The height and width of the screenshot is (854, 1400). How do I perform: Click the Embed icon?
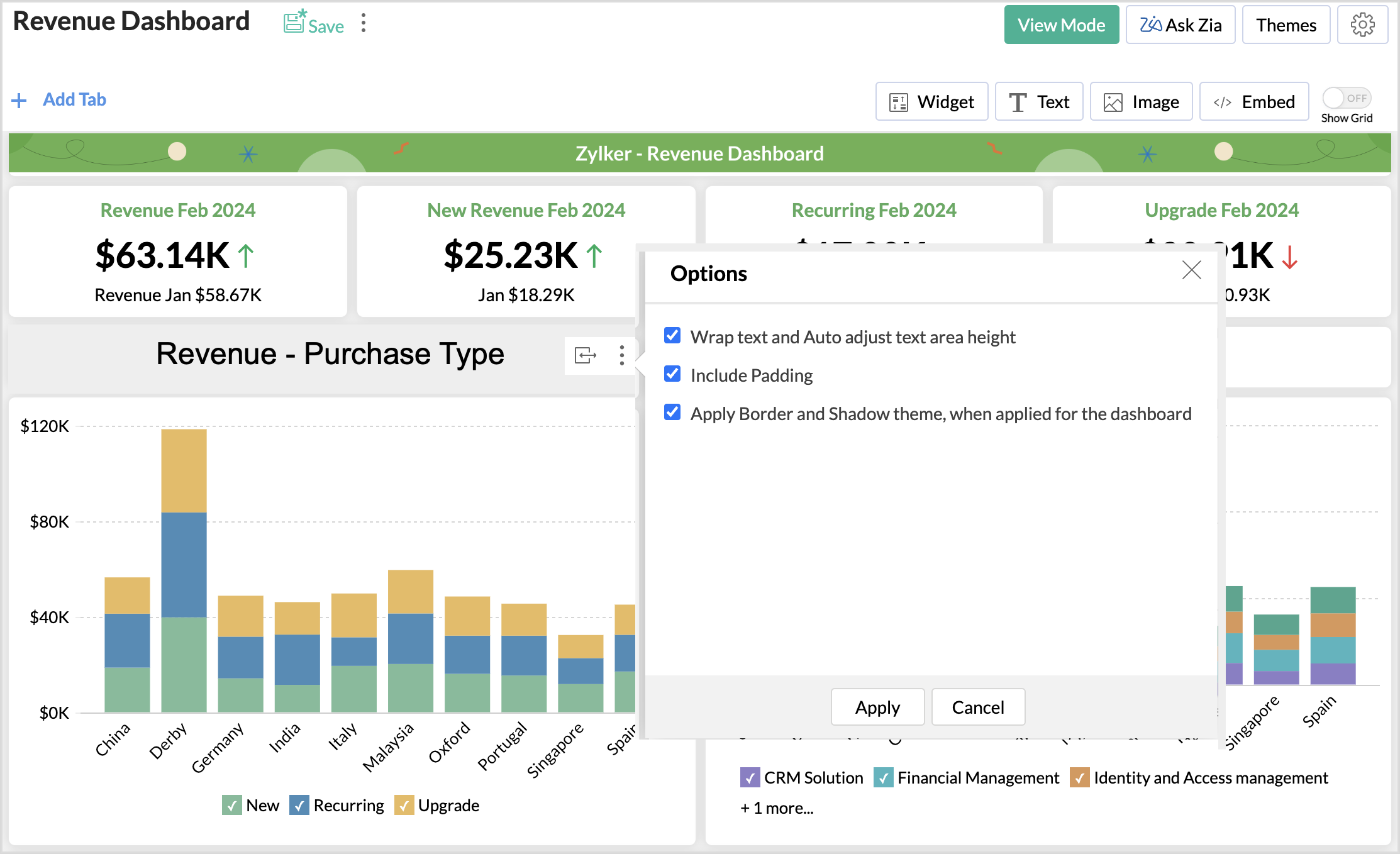click(1222, 101)
